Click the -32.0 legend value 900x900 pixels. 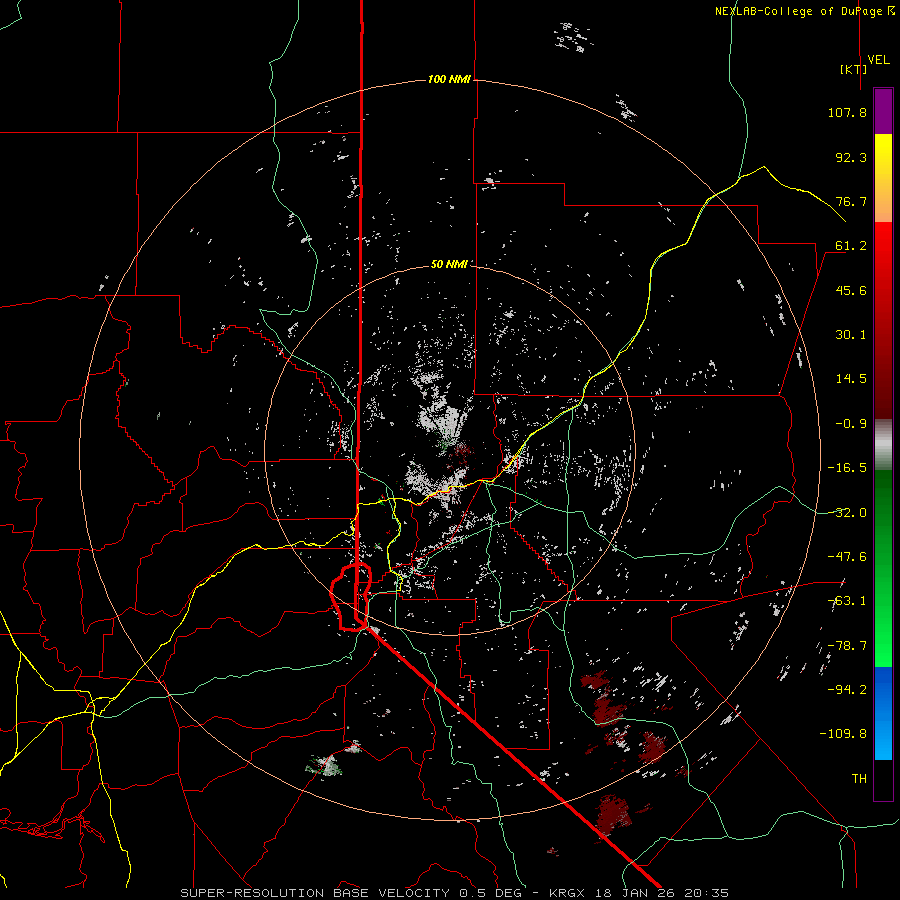click(x=847, y=513)
